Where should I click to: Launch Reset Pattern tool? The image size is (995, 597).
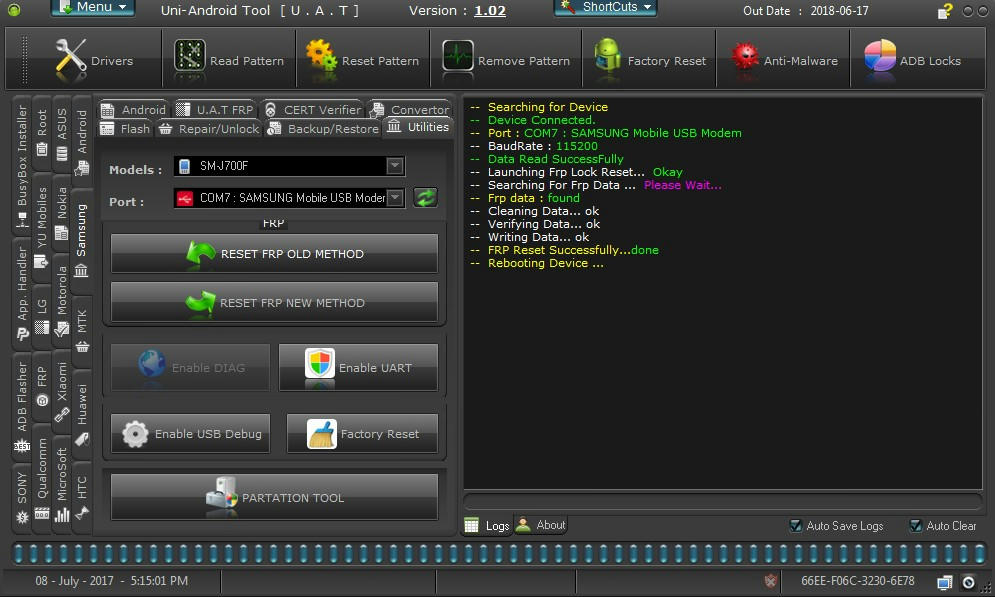point(362,58)
